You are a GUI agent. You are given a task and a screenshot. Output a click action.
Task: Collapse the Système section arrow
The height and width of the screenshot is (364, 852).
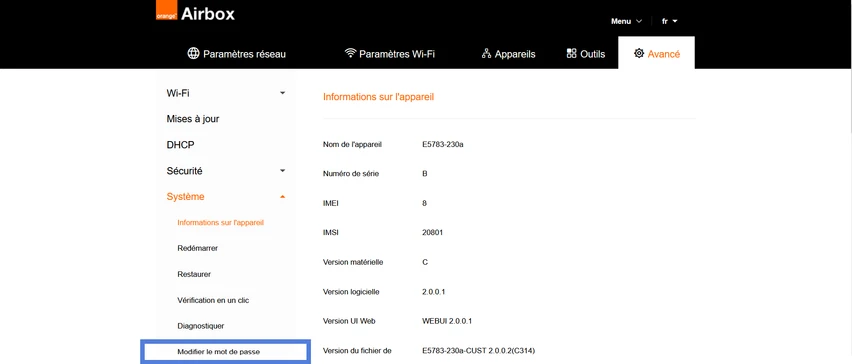point(283,197)
